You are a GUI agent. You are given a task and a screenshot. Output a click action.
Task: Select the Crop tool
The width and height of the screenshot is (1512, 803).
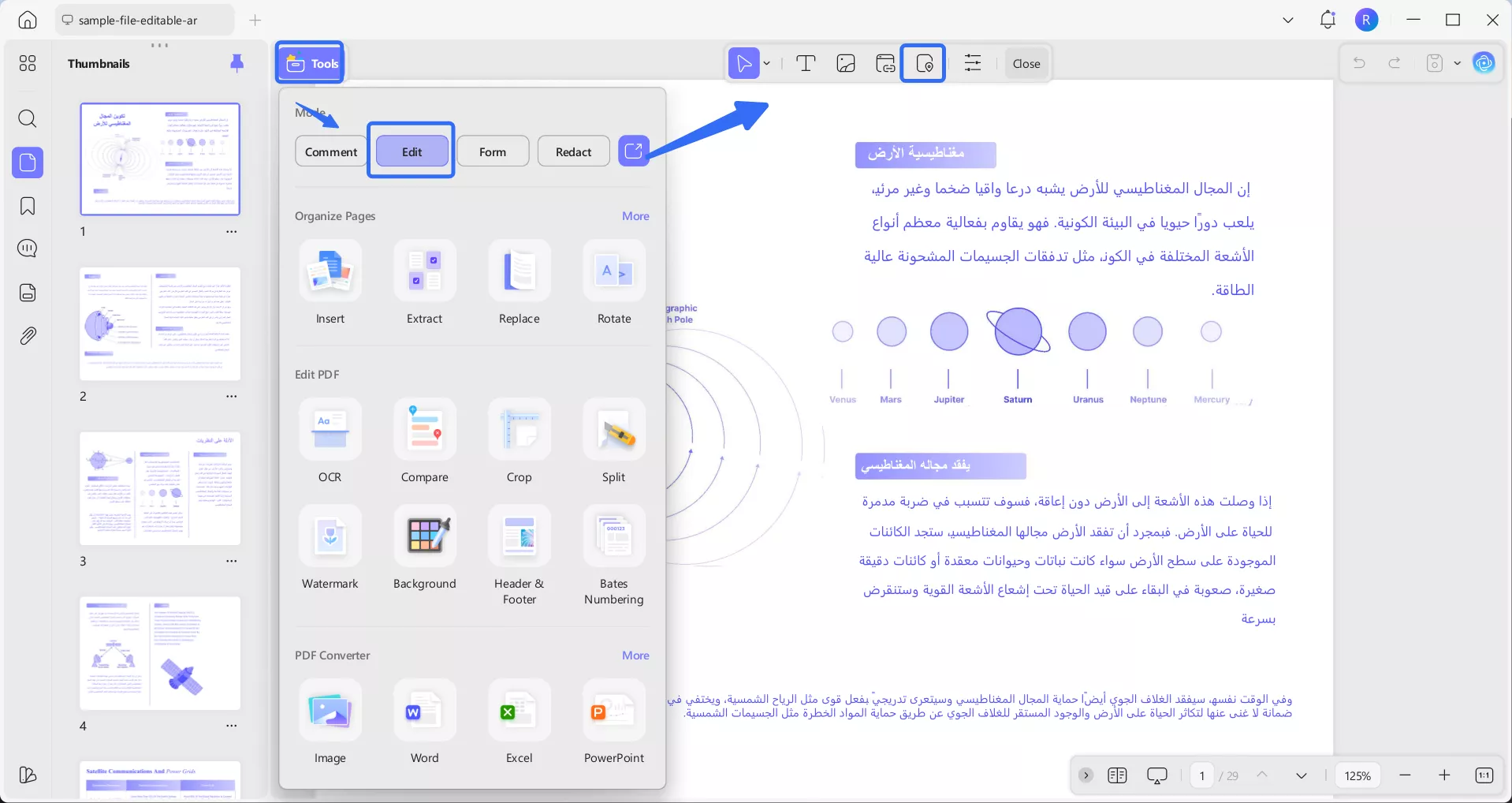coord(519,442)
